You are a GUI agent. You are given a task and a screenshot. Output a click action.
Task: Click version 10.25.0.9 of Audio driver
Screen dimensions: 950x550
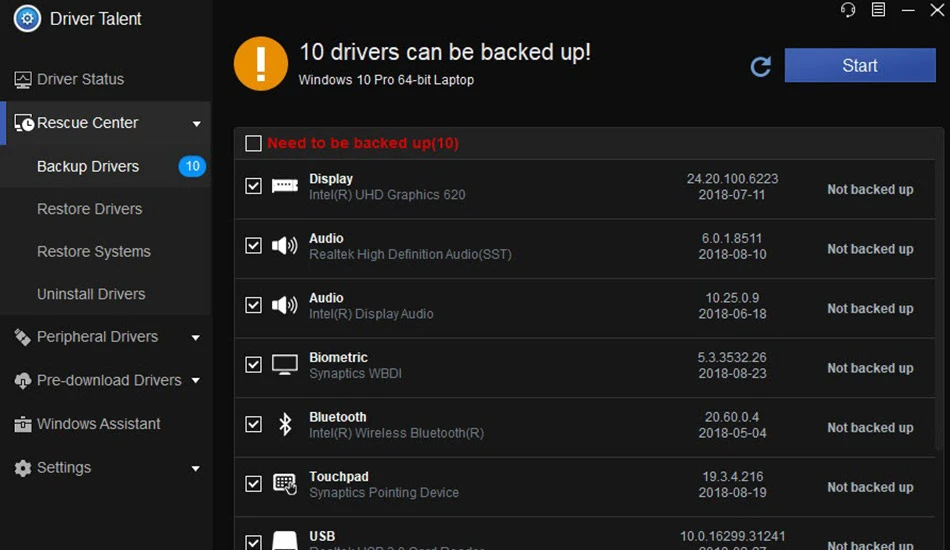[732, 298]
